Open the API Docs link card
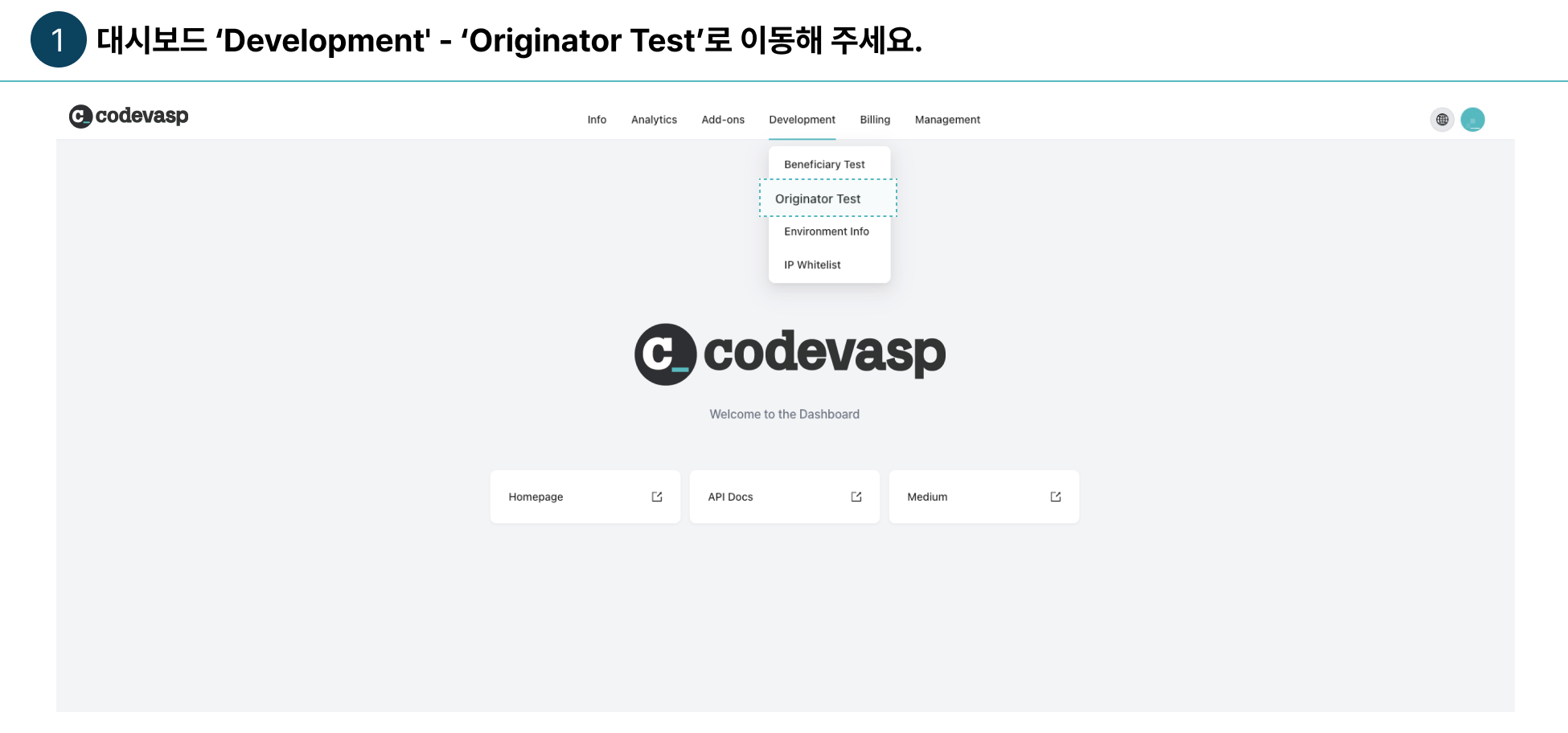This screenshot has height=733, width=1568. [x=785, y=497]
